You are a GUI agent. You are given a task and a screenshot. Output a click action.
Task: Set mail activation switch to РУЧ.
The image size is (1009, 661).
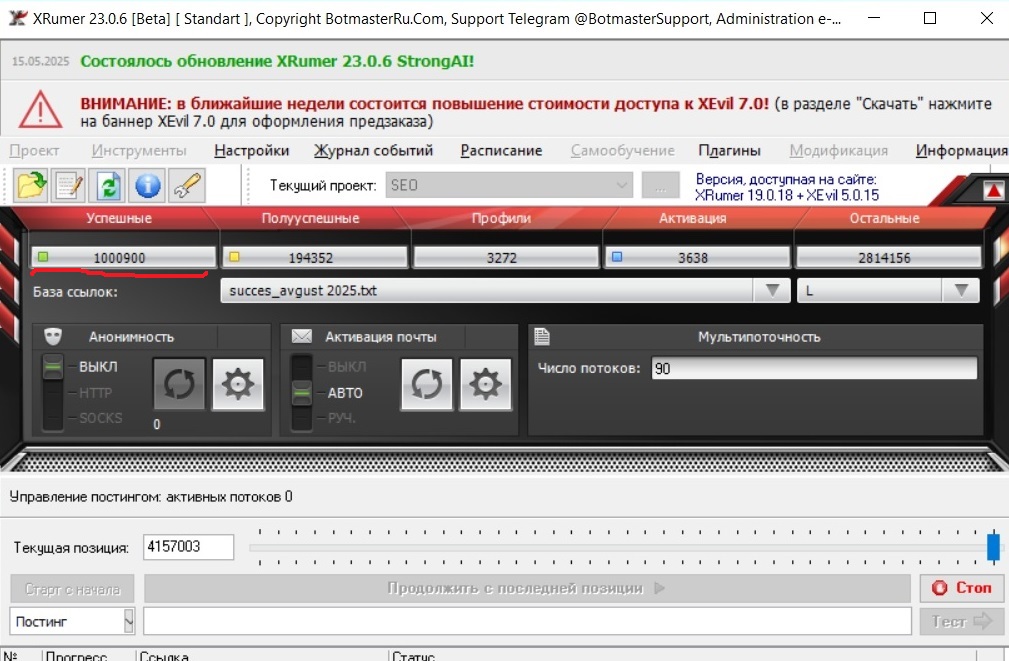[x=341, y=418]
